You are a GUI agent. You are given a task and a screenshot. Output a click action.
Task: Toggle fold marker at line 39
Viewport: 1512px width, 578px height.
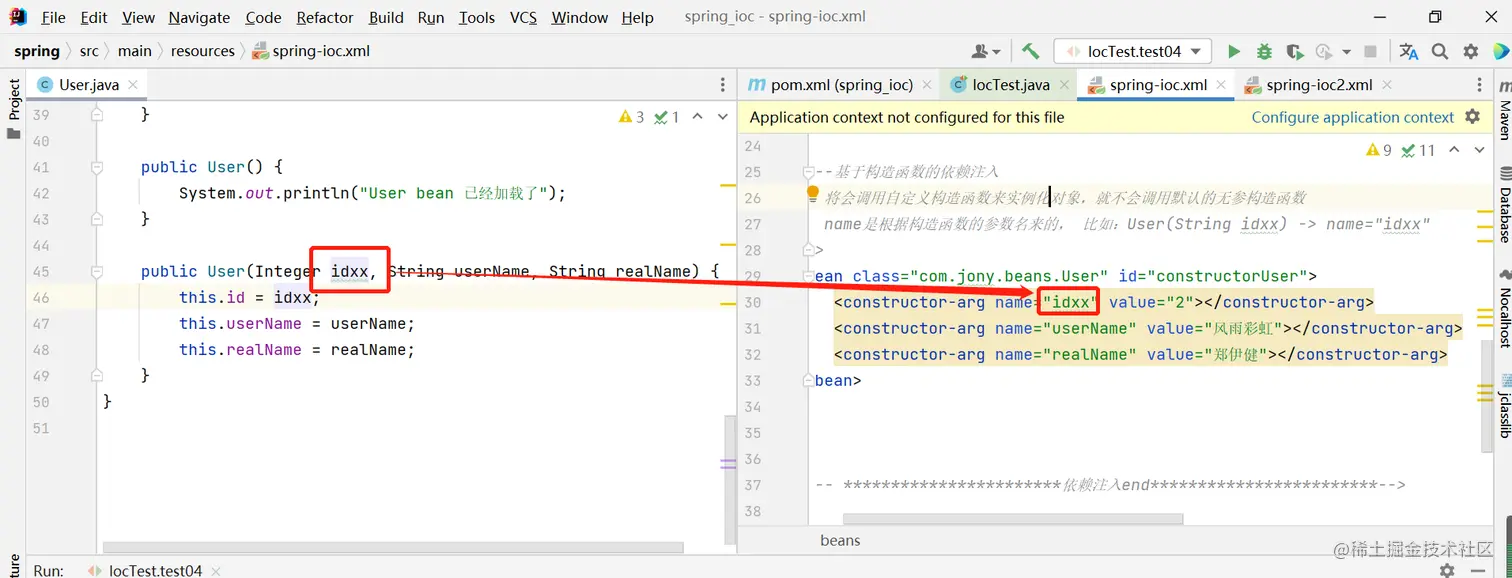[x=97, y=115]
